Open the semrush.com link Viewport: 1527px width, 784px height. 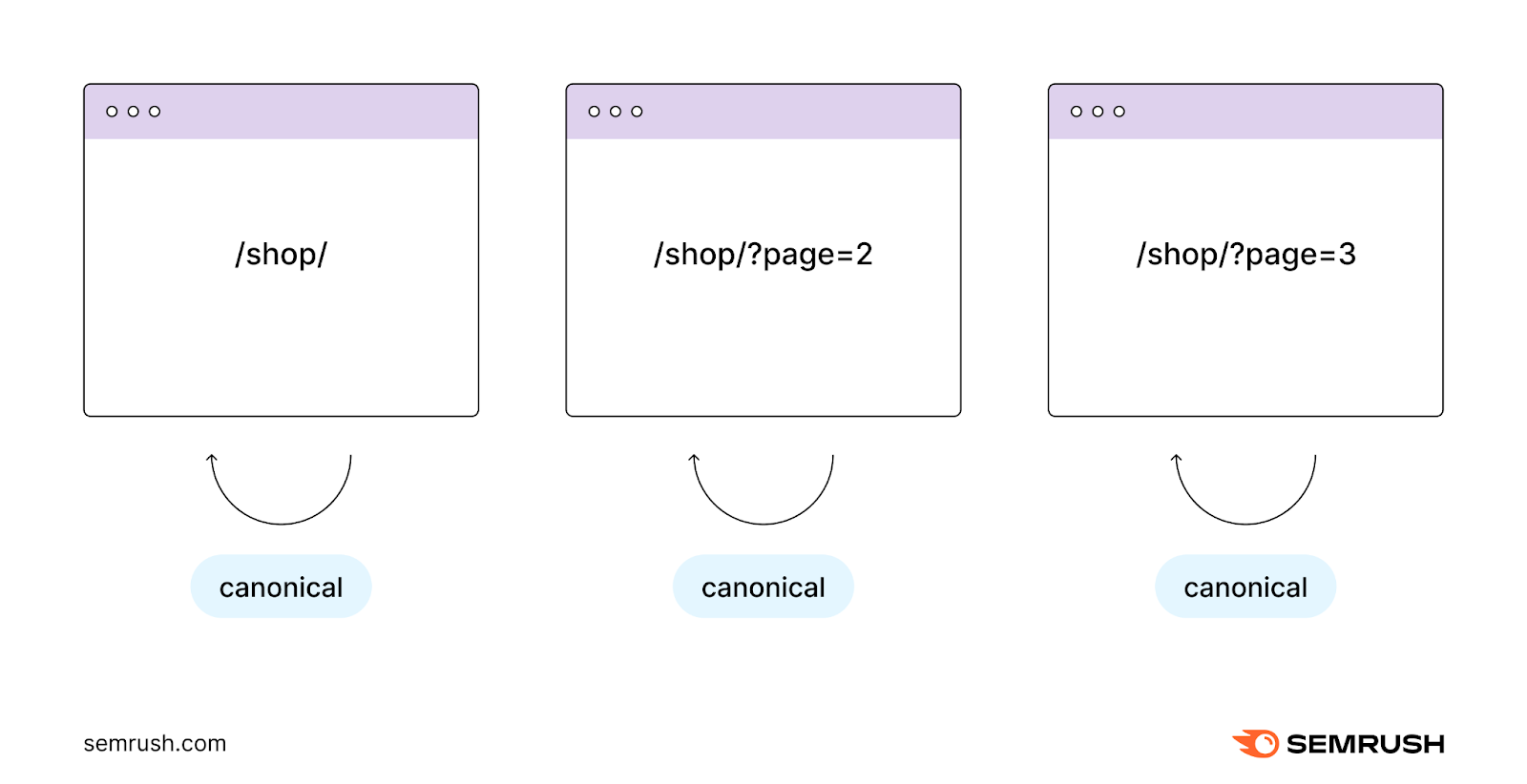pos(155,744)
